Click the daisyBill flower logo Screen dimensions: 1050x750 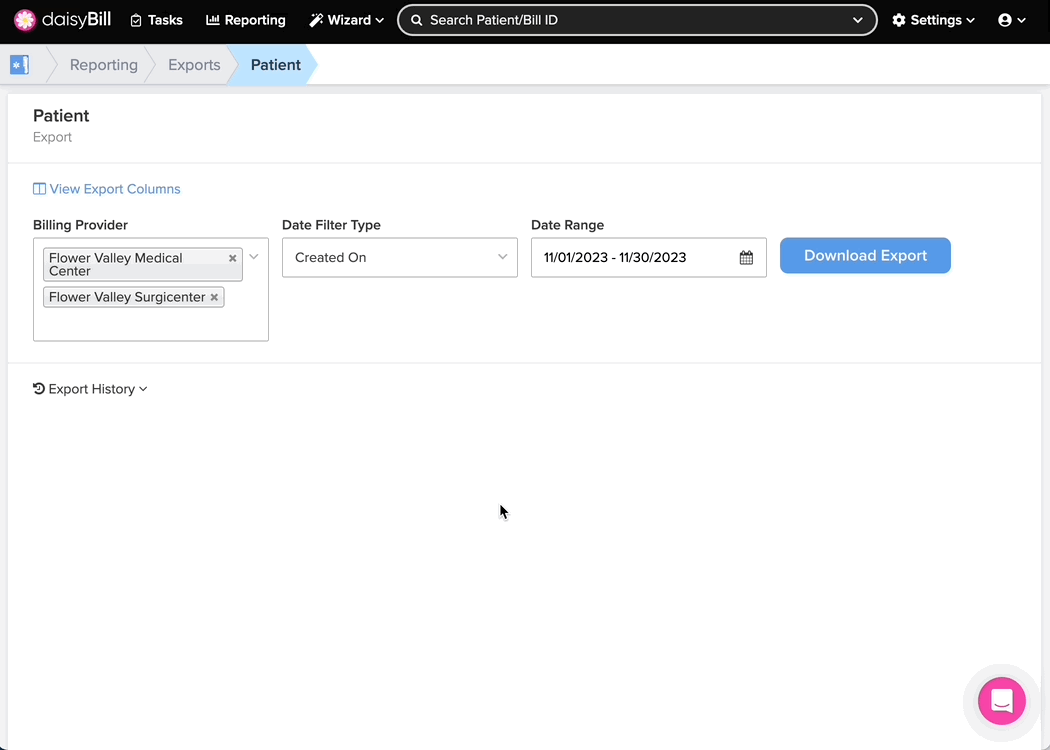click(x=25, y=20)
